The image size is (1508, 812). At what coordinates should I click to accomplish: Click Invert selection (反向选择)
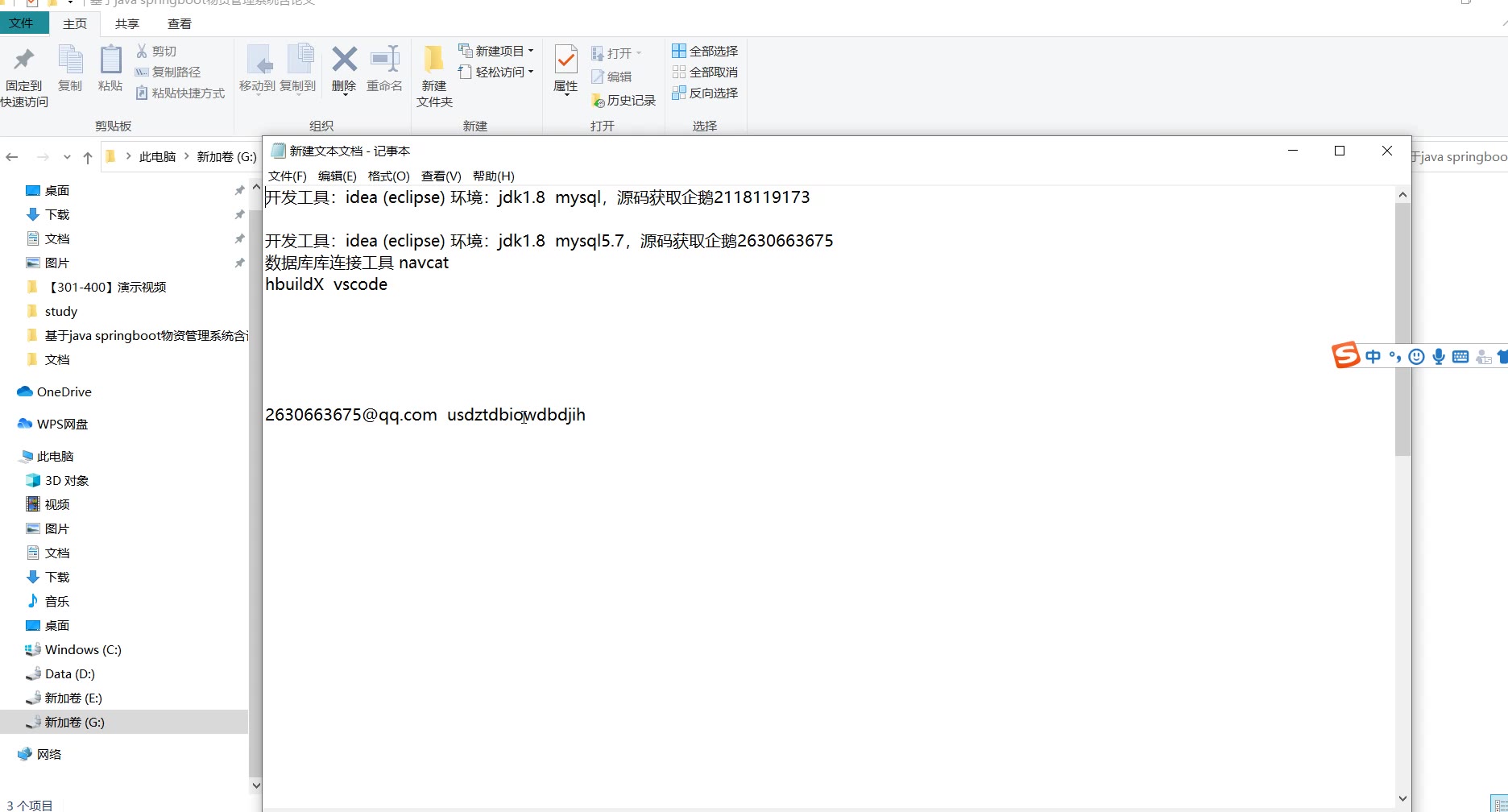[706, 93]
